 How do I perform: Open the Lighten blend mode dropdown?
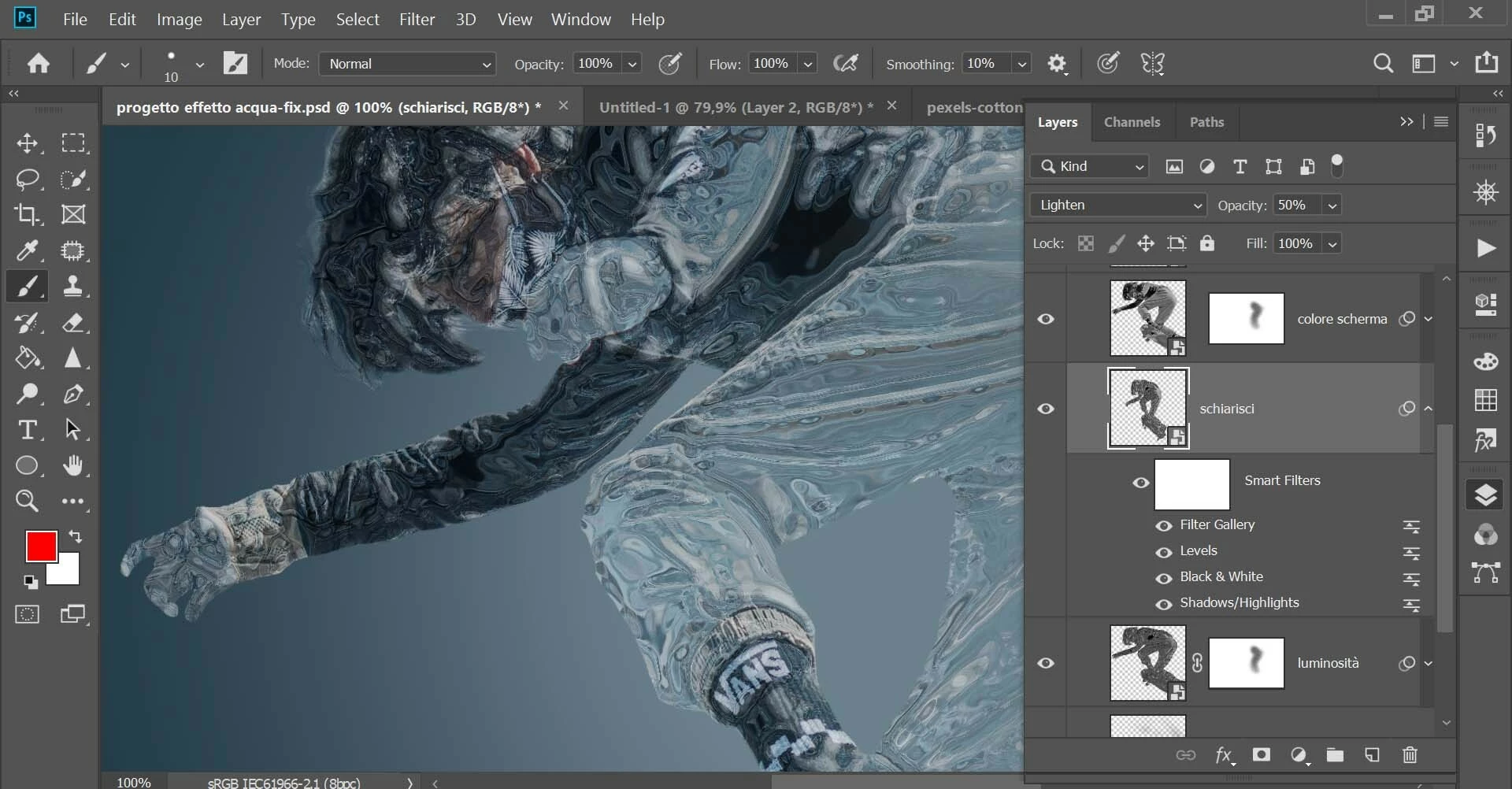[x=1118, y=206]
